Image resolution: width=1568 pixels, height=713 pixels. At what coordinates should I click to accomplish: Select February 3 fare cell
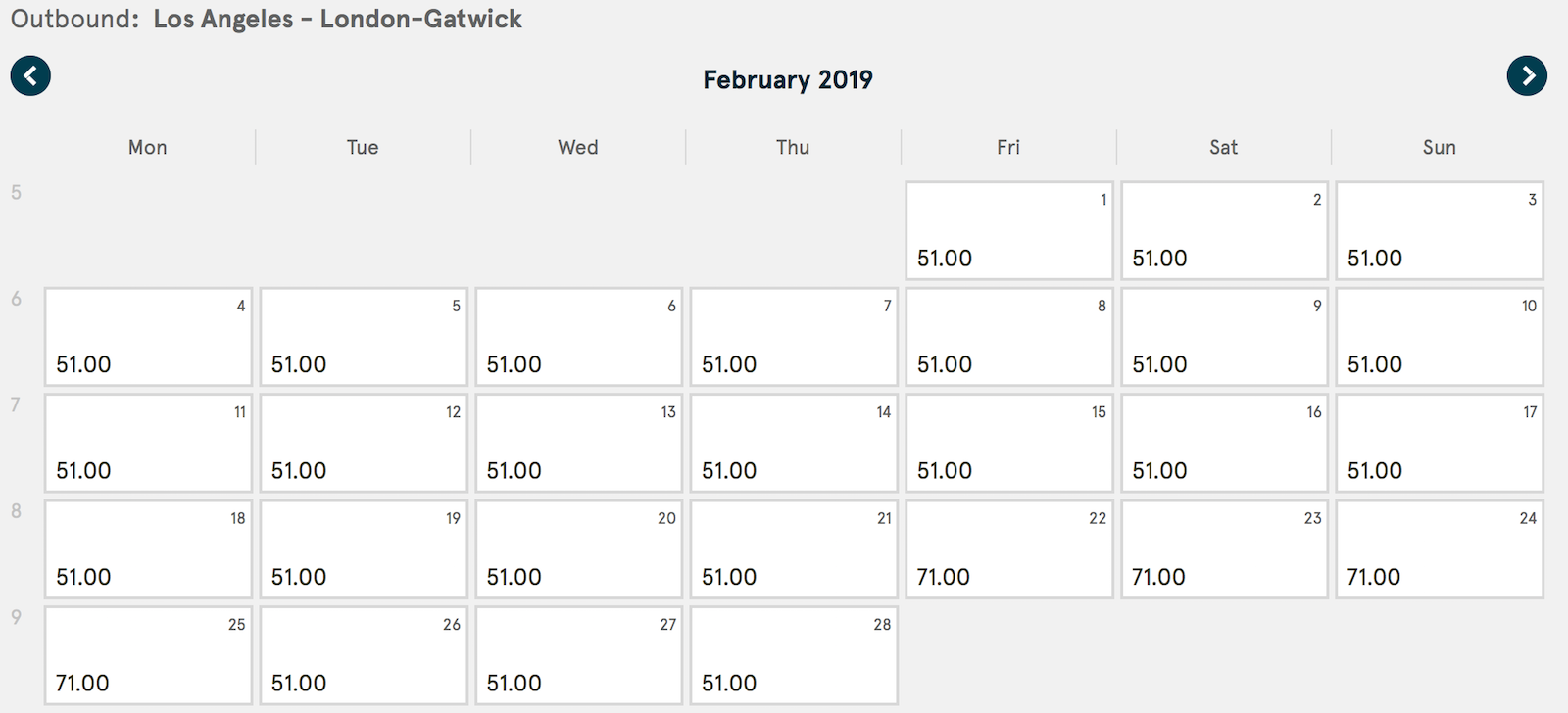point(1440,230)
